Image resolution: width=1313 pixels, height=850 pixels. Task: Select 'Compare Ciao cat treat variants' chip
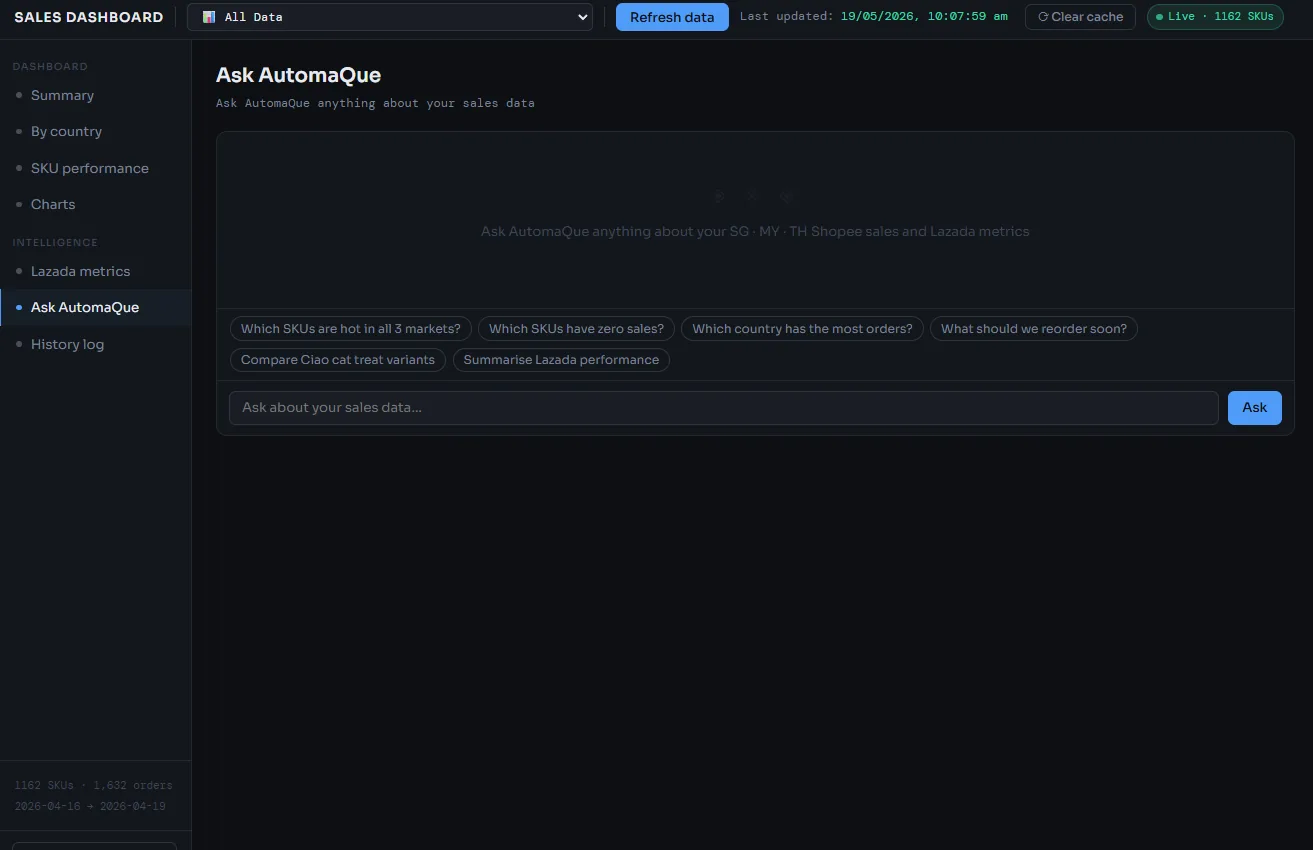338,360
